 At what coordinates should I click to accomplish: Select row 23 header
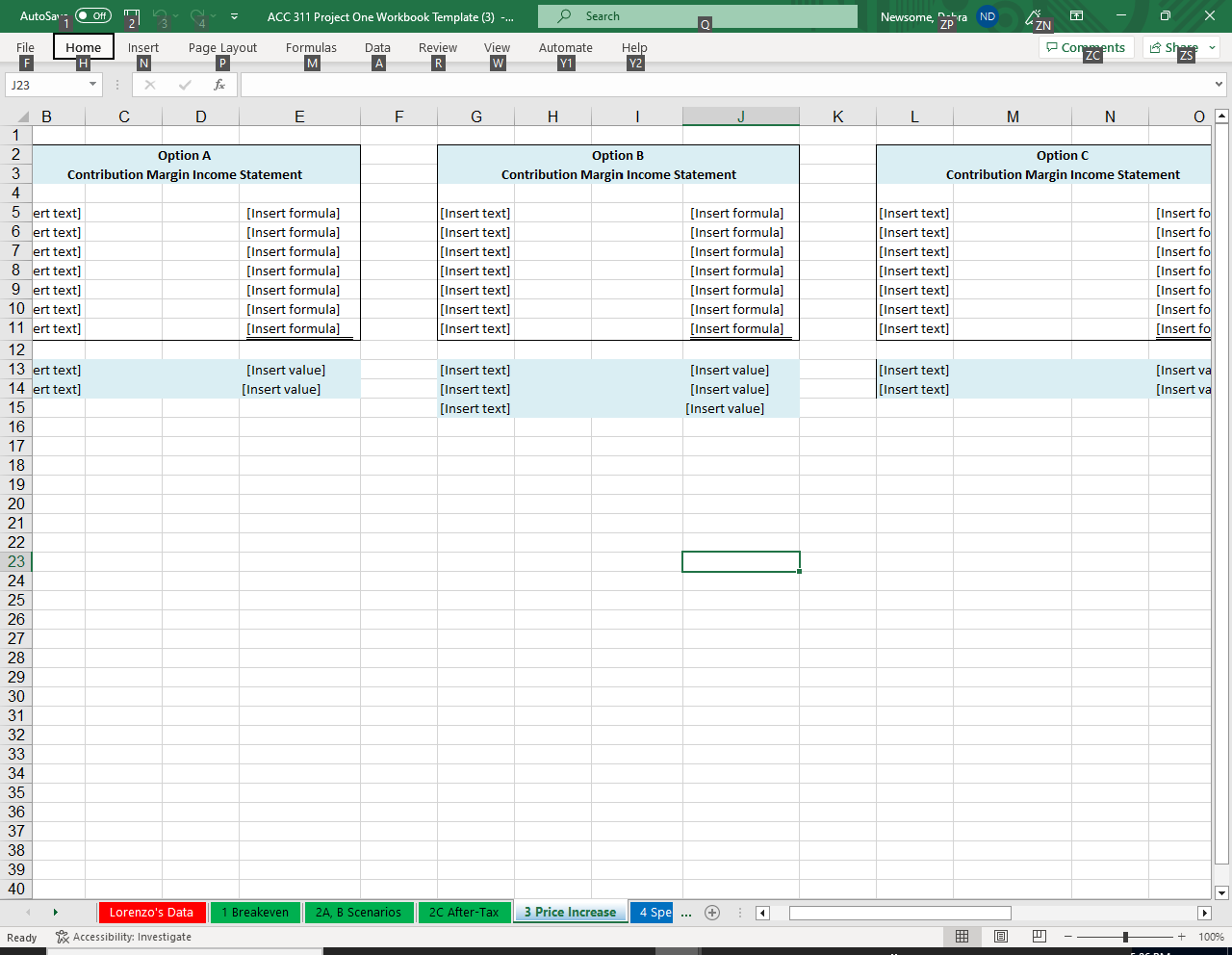pos(16,561)
